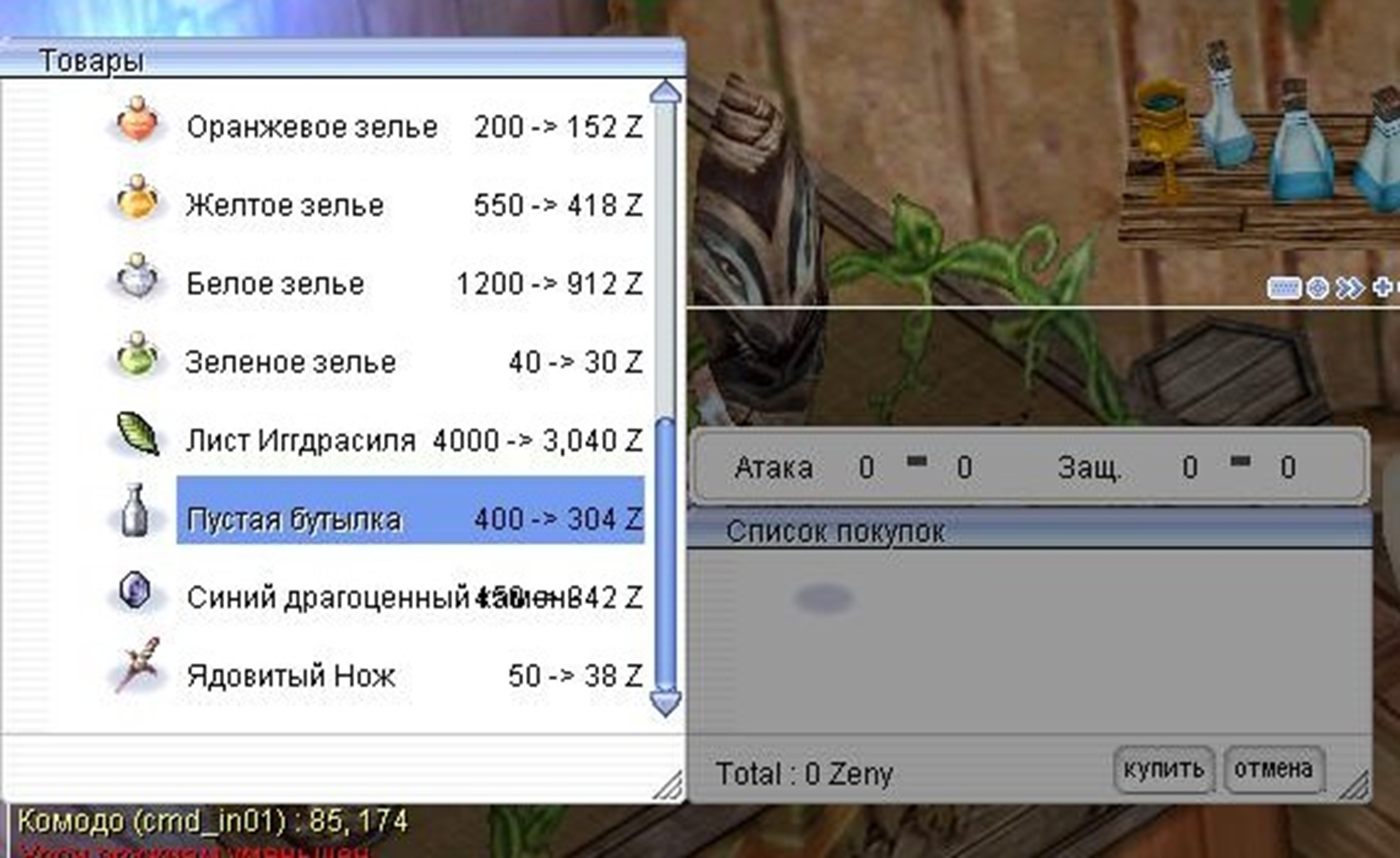The width and height of the screenshot is (1400, 858).
Task: Select the Белое зелье item row
Action: (x=409, y=284)
